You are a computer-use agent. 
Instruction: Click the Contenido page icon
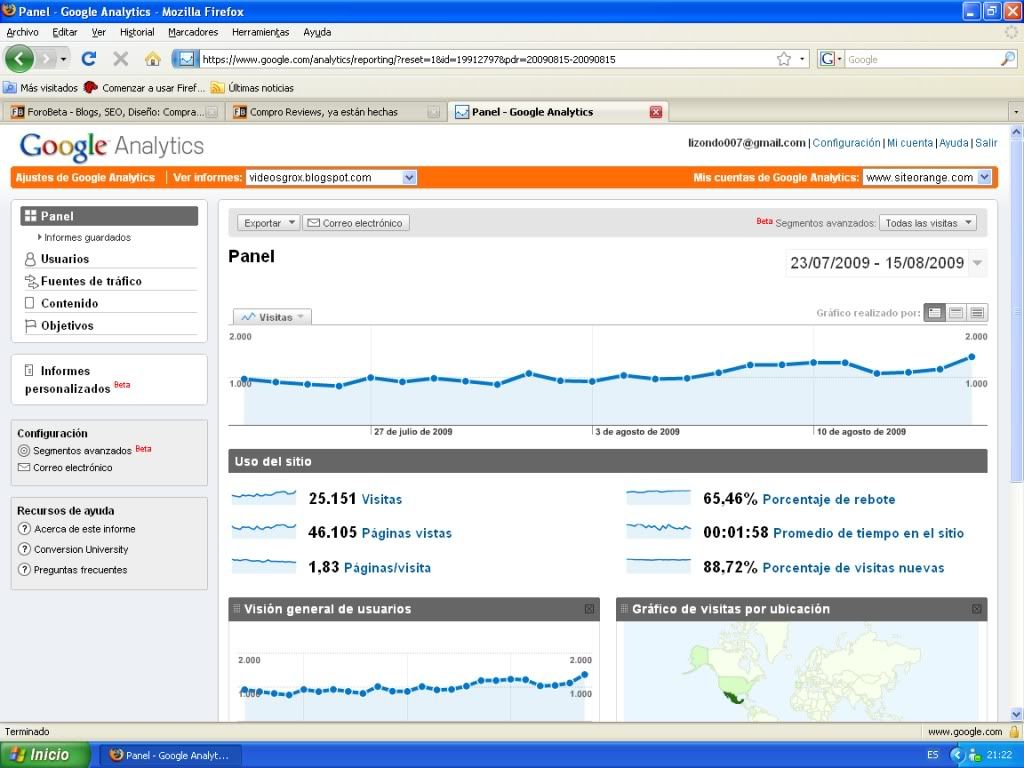pyautogui.click(x=29, y=303)
